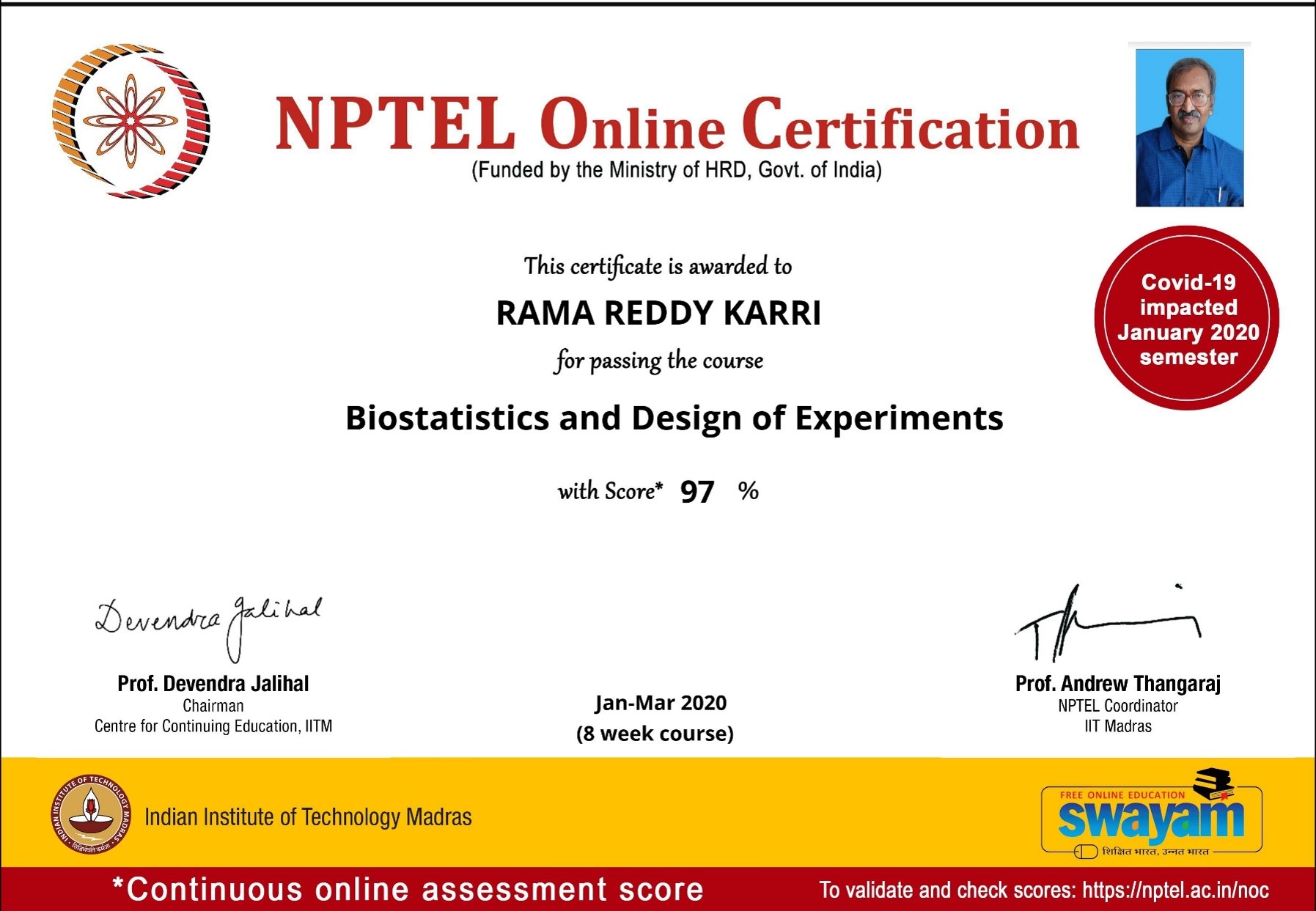Click the (8 week course) label
Image resolution: width=1316 pixels, height=911 pixels.
click(x=655, y=734)
